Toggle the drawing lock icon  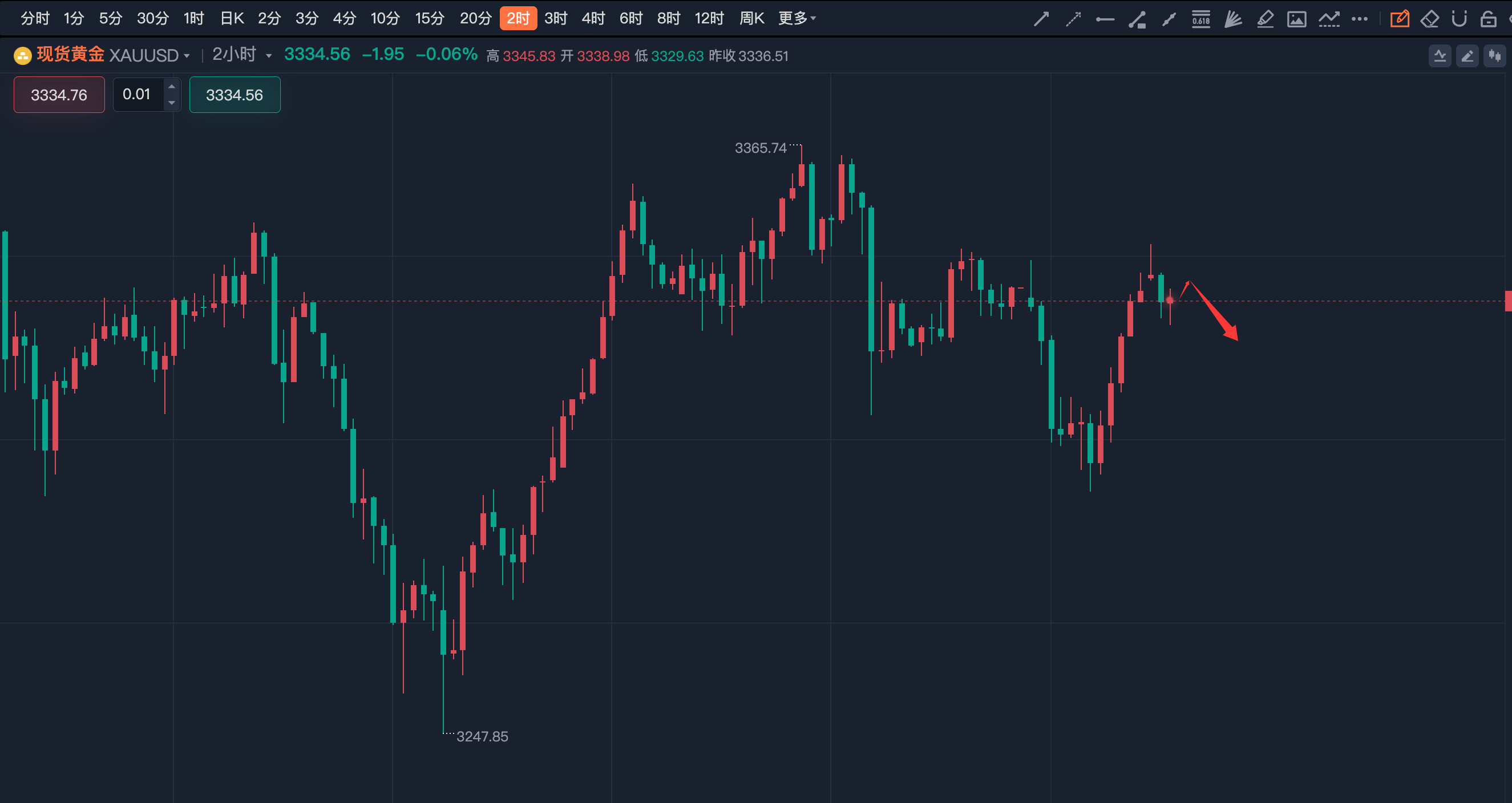click(1488, 19)
